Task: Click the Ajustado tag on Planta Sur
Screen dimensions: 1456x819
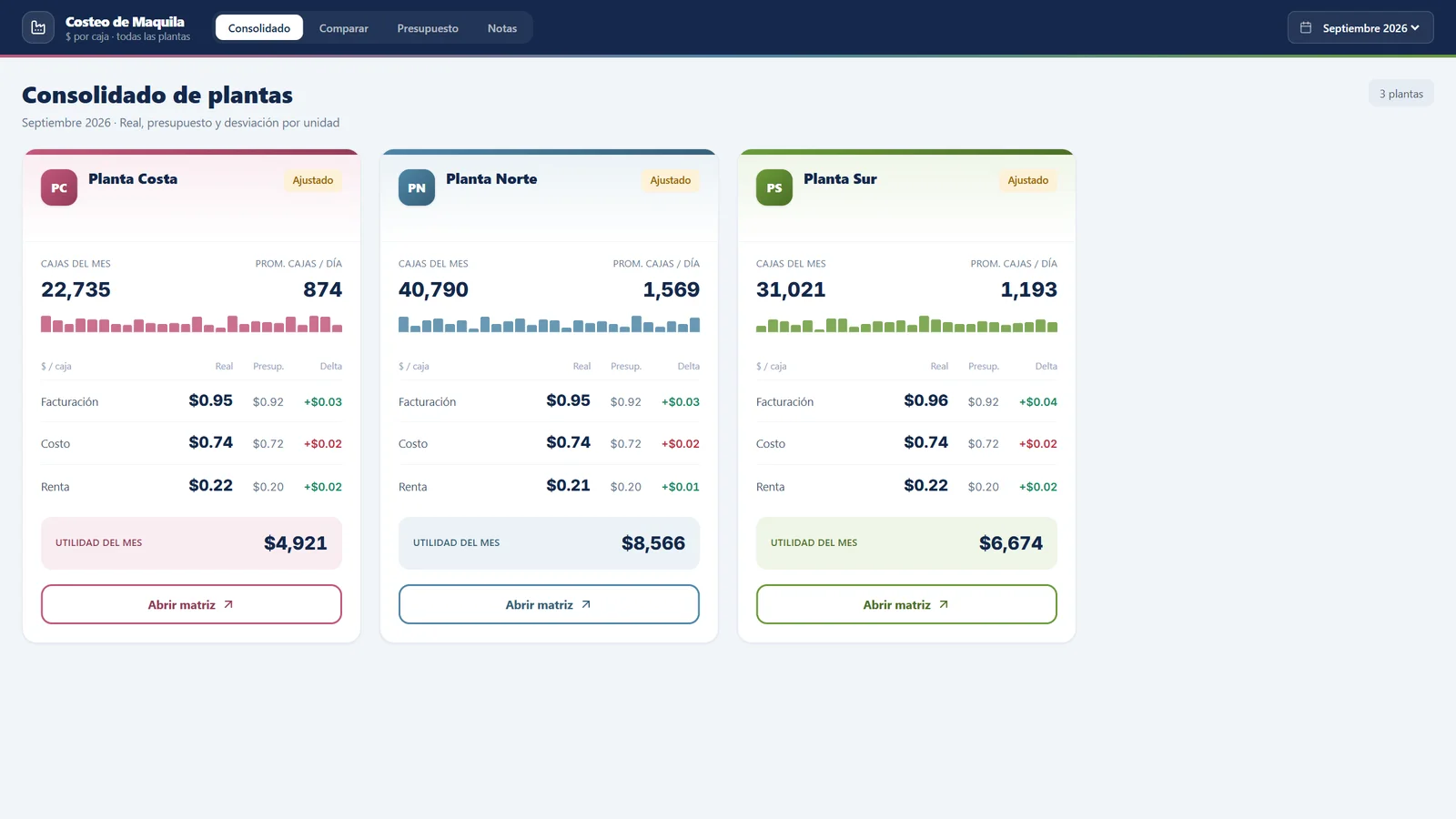Action: [1028, 180]
